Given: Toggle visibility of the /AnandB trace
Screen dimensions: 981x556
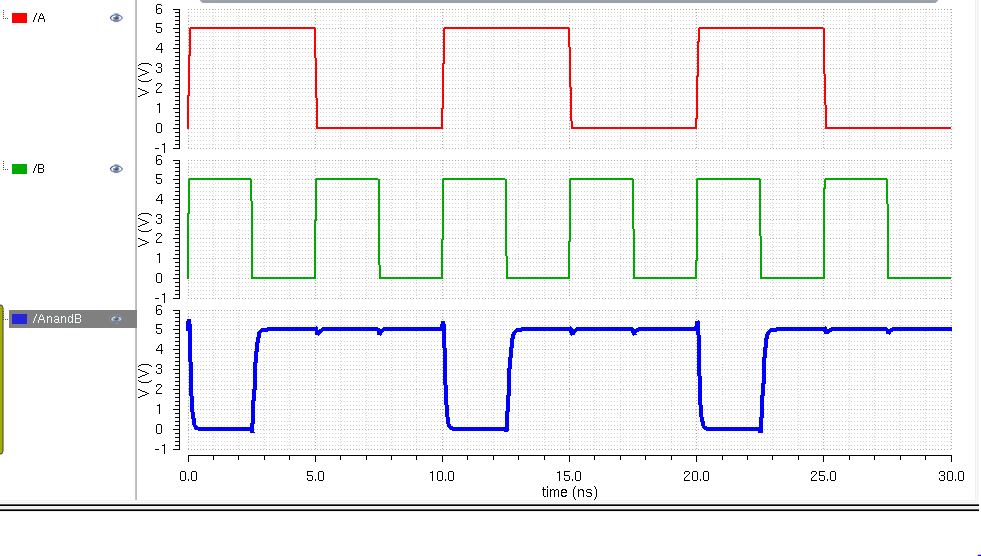Looking at the screenshot, I should click(116, 319).
